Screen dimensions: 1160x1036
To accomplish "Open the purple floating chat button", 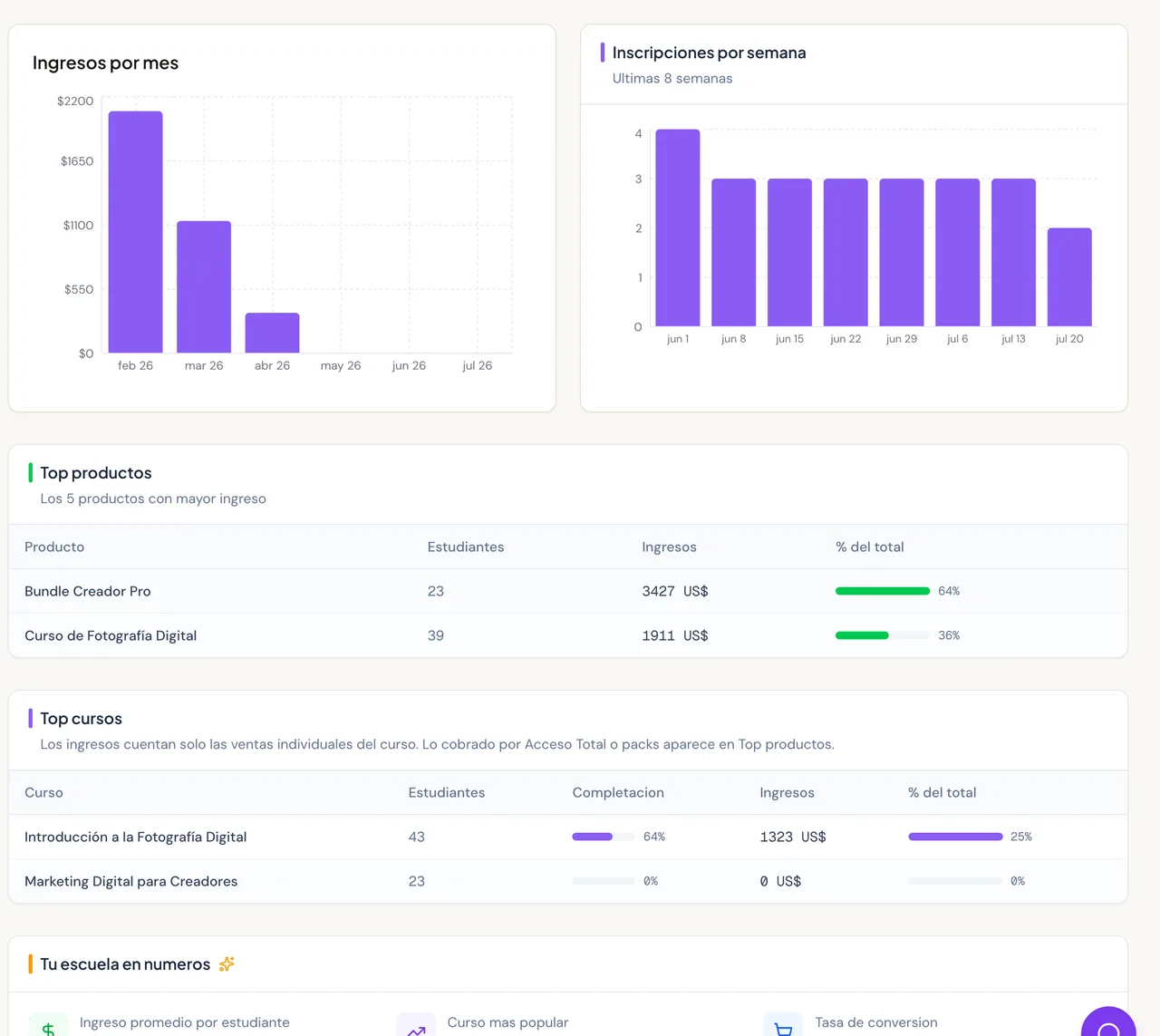I will 1107,1023.
